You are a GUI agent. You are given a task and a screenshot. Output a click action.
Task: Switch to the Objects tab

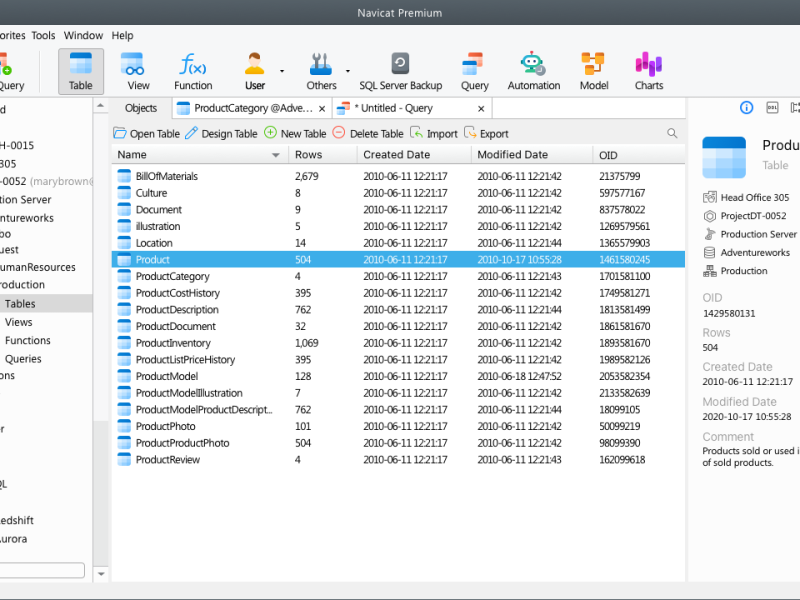point(141,108)
